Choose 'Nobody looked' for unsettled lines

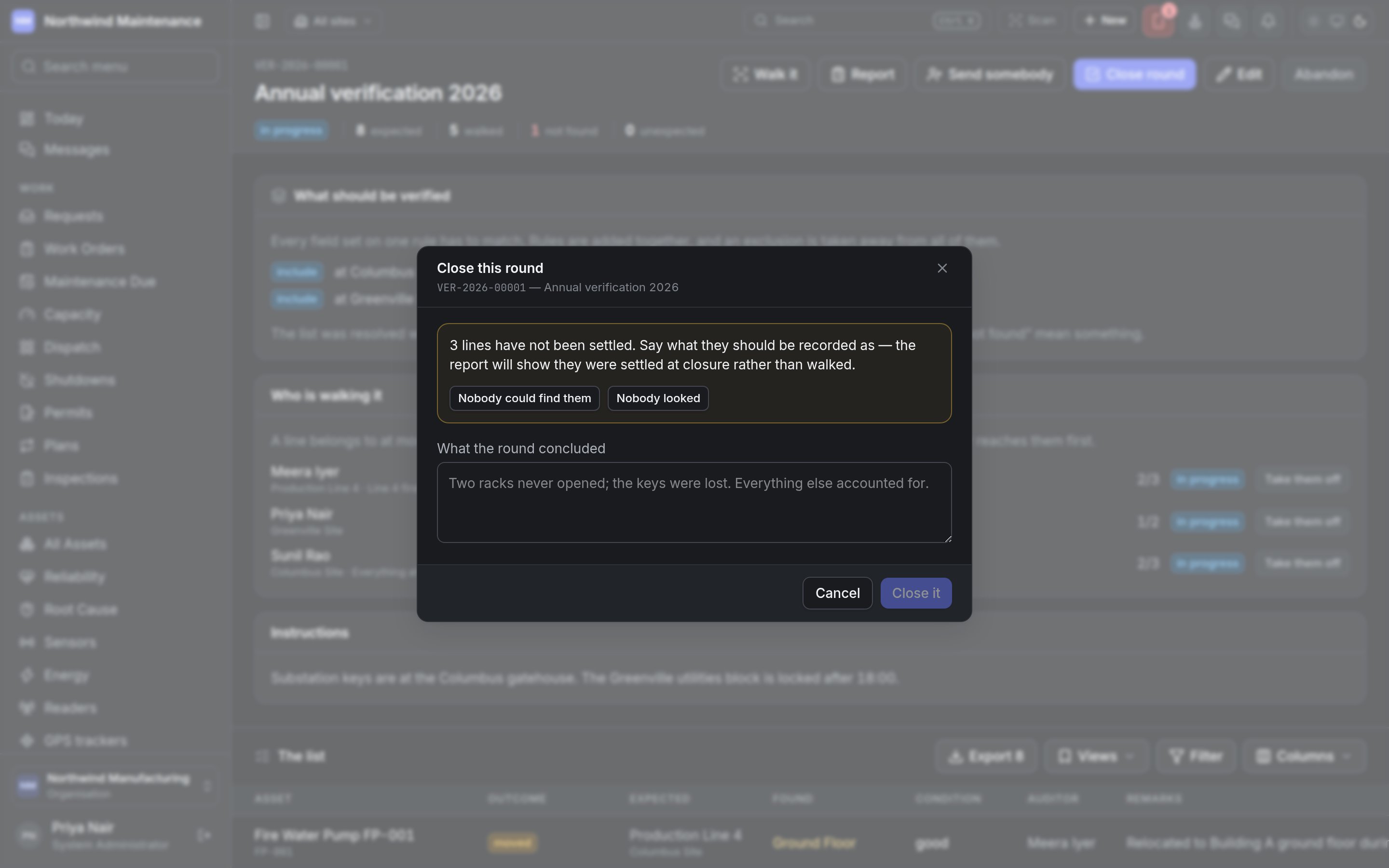click(x=658, y=398)
